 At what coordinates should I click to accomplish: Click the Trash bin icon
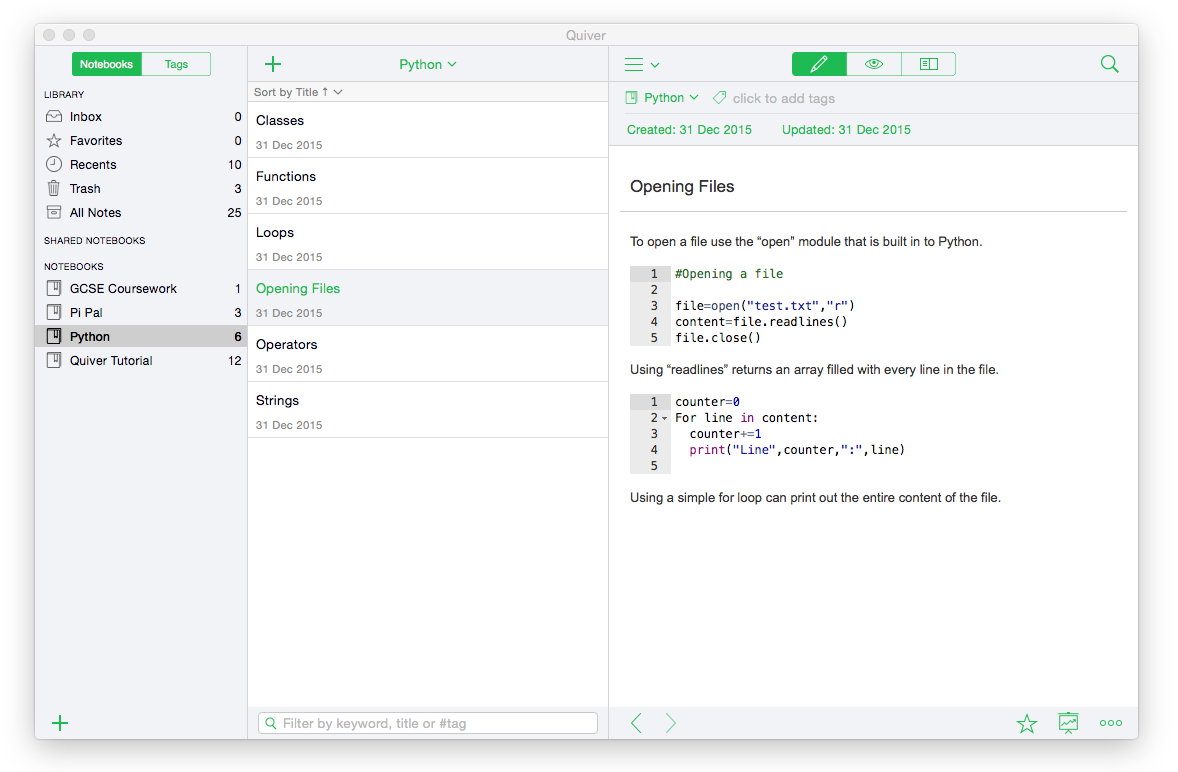(54, 188)
